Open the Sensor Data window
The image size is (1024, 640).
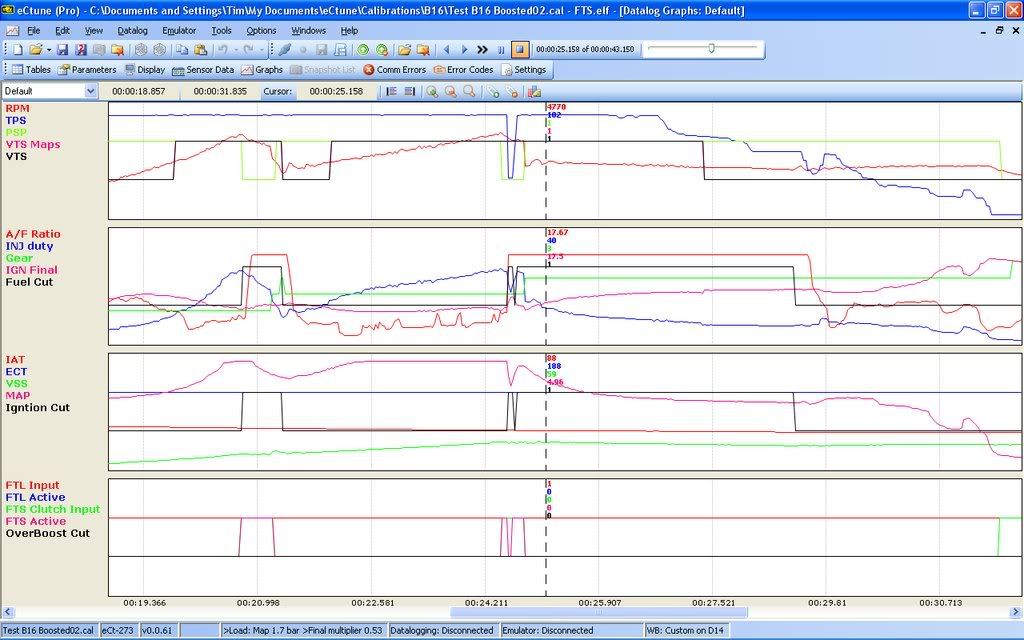(202, 69)
